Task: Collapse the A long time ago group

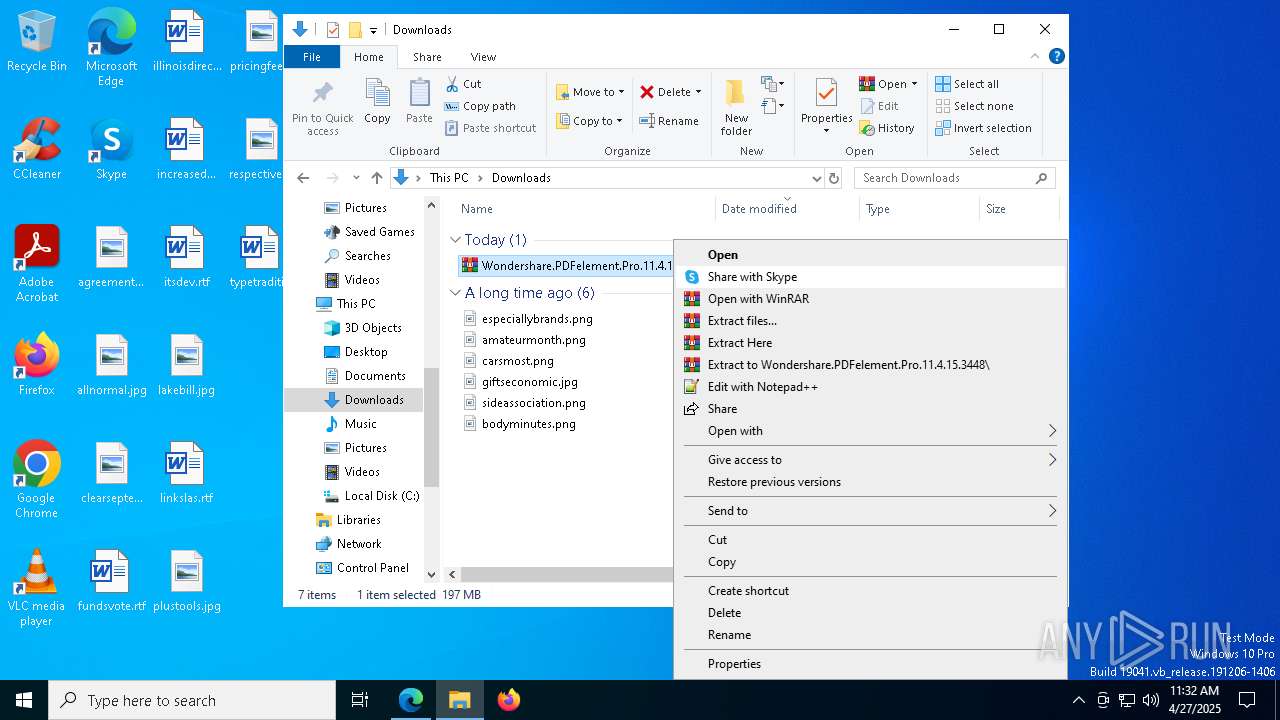Action: click(x=455, y=293)
